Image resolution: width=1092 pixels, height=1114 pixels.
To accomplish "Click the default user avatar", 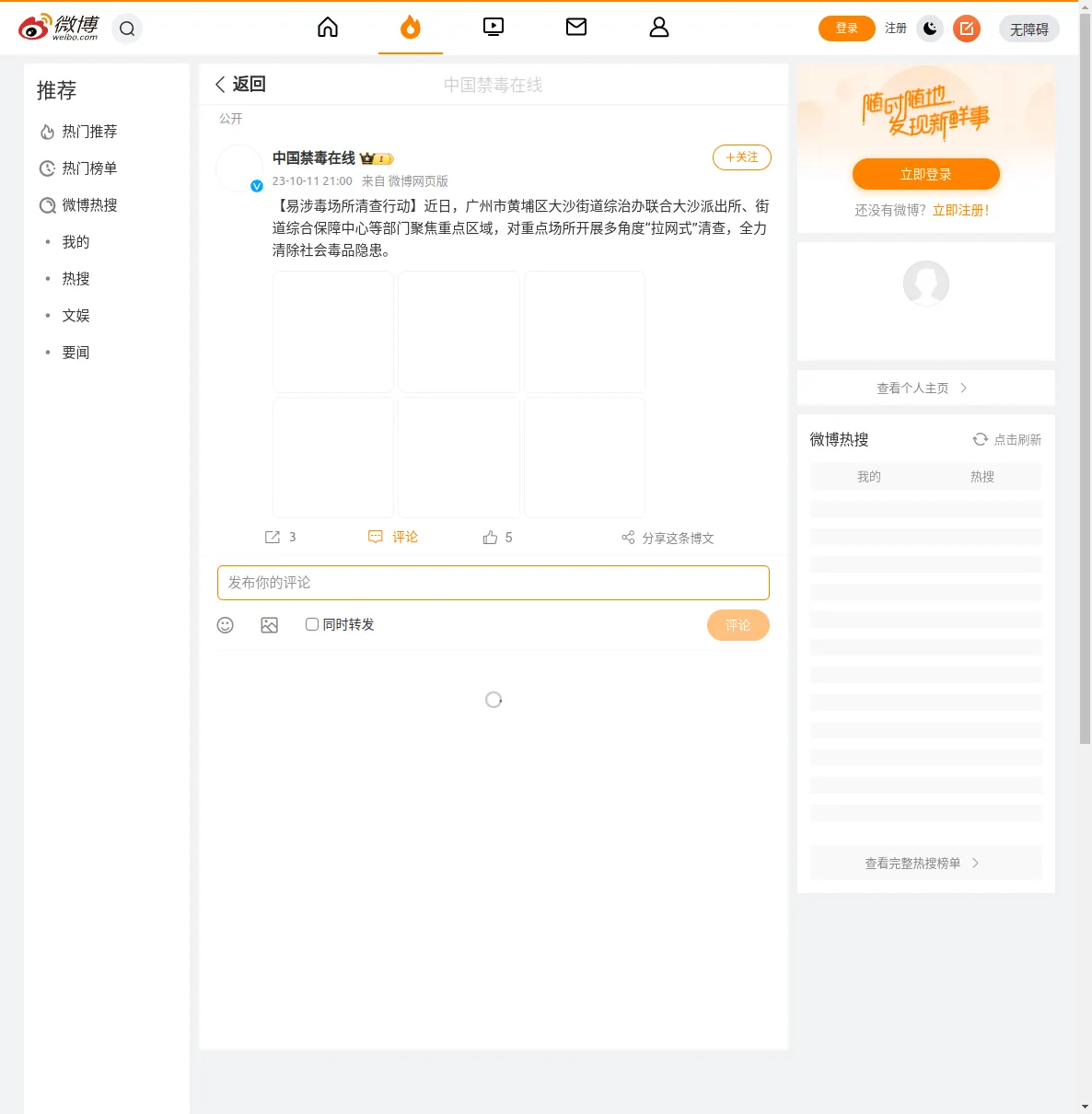I will (x=926, y=283).
